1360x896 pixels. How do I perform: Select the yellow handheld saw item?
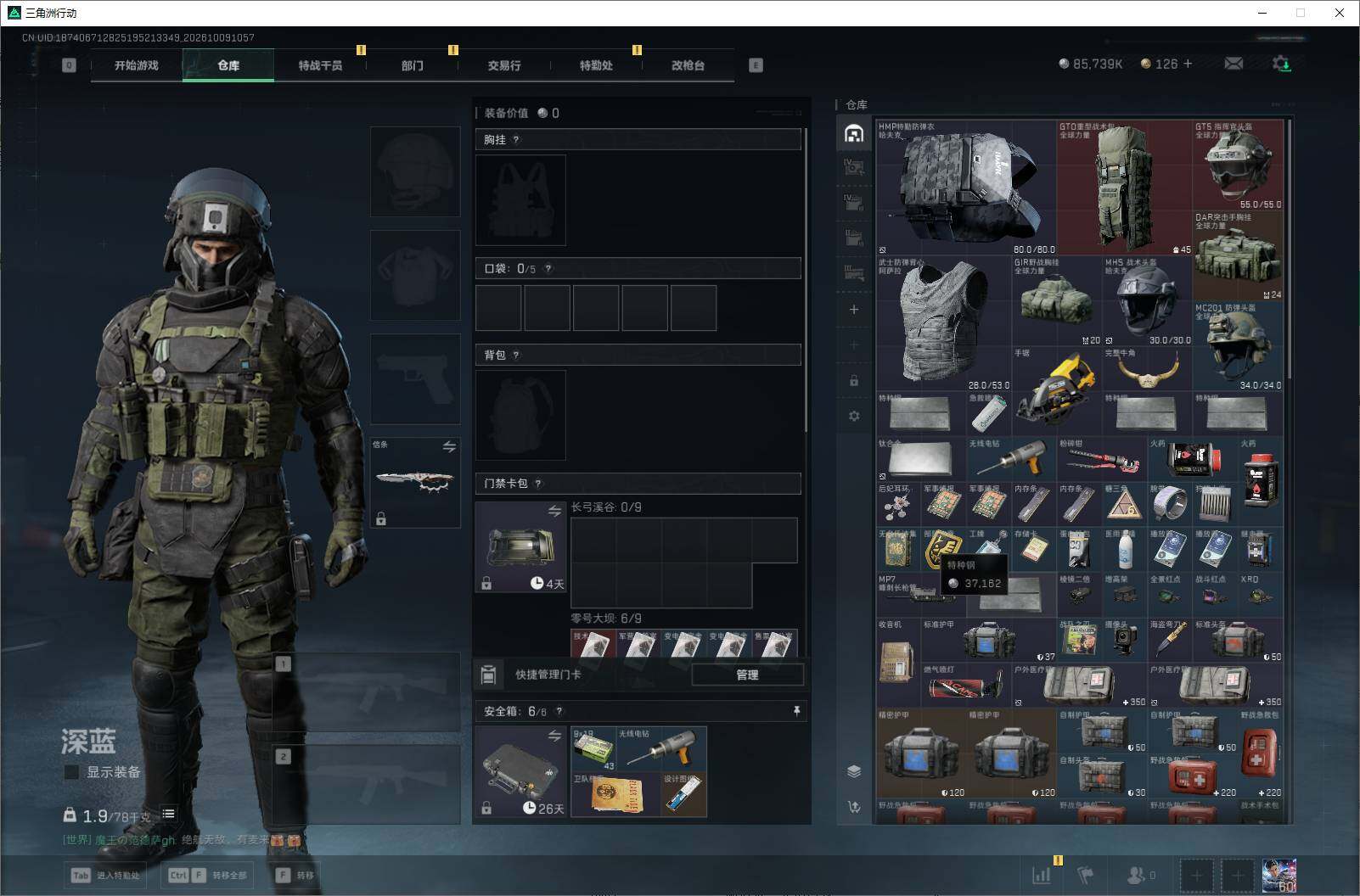(x=1056, y=390)
